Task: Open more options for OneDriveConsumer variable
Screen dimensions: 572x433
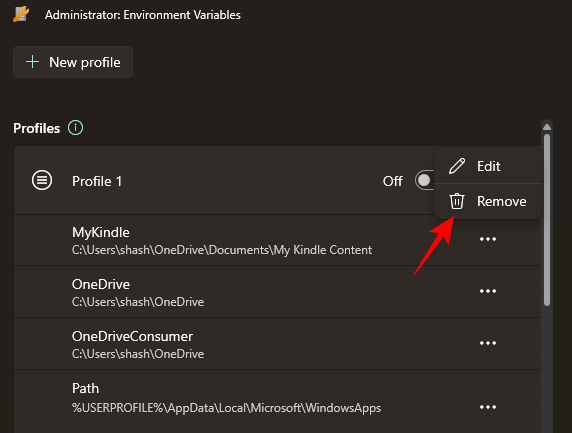Action: 488,343
